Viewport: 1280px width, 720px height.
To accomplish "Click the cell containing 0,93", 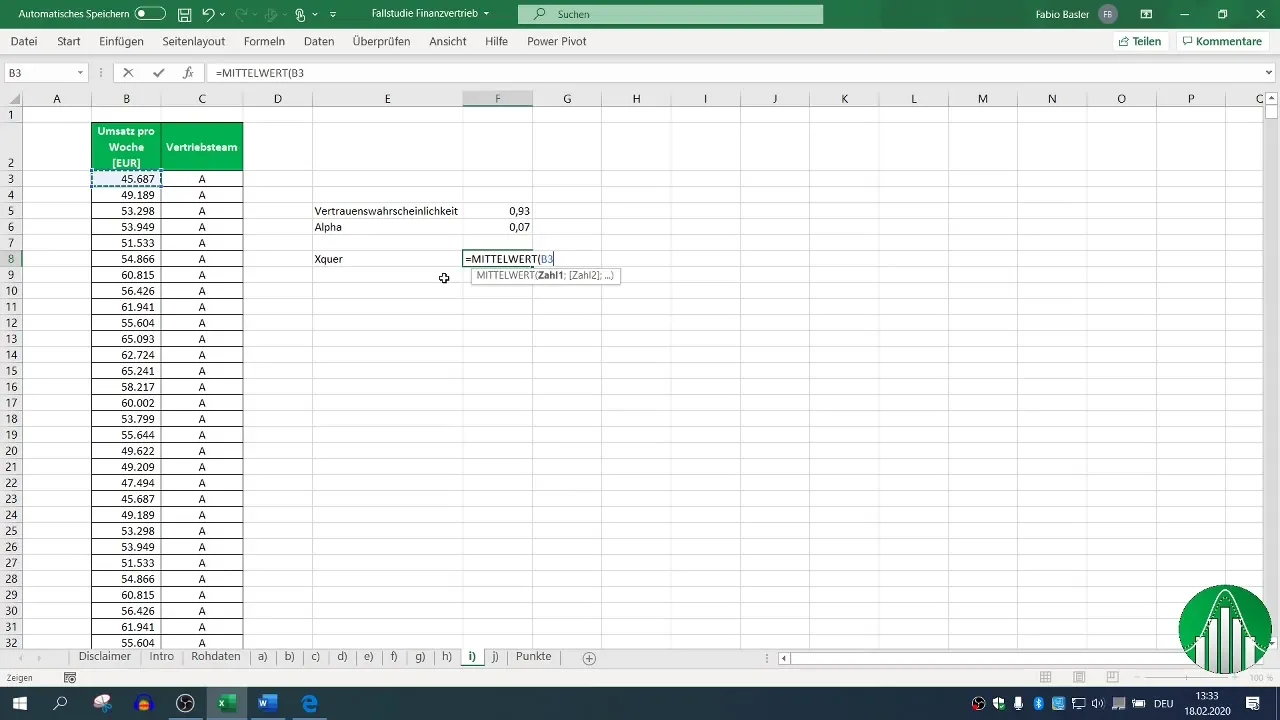I will (497, 211).
